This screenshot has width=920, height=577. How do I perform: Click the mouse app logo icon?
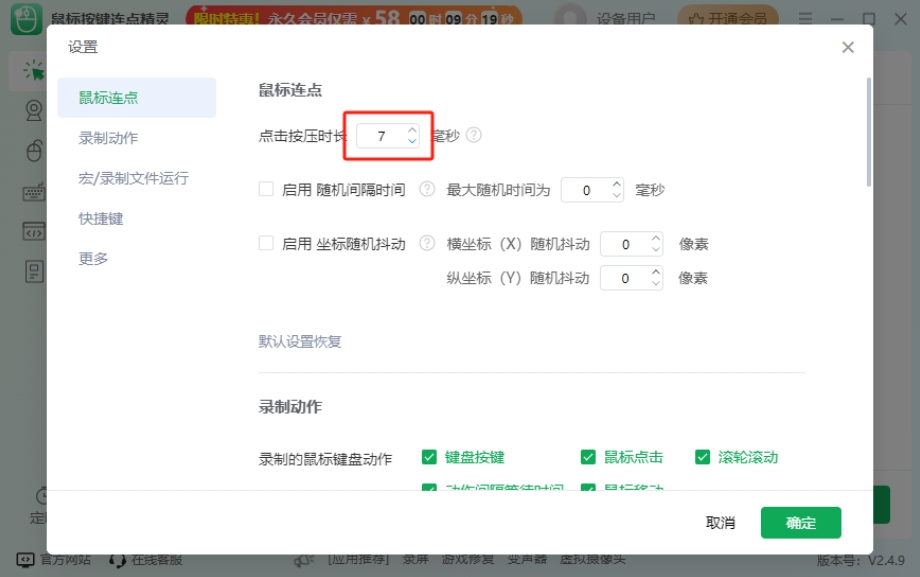26,19
